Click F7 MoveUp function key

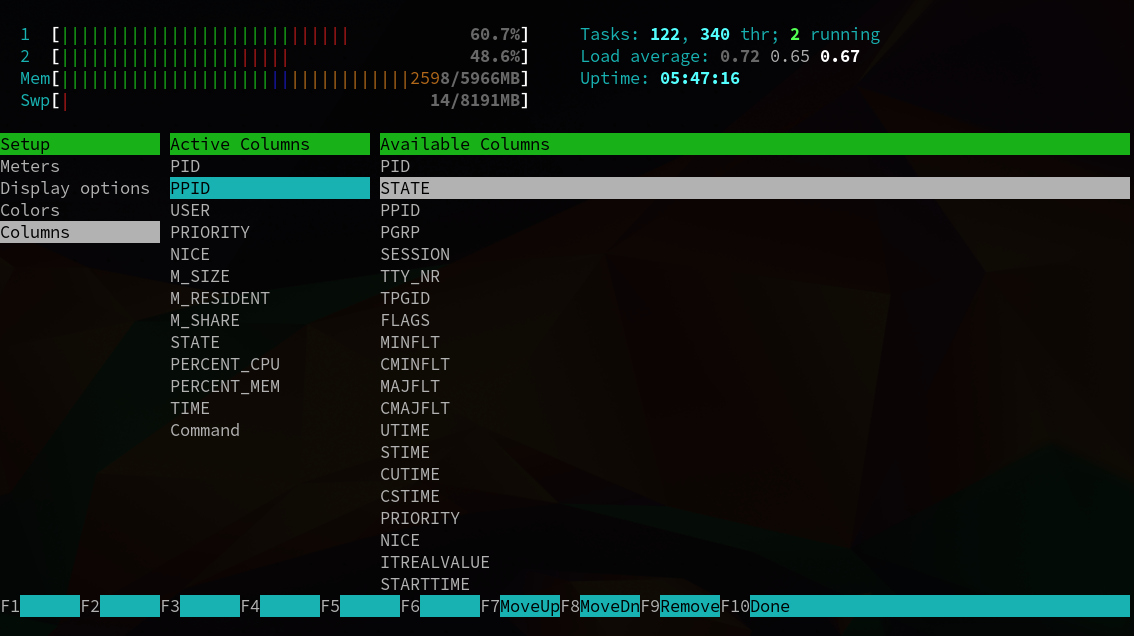point(521,606)
